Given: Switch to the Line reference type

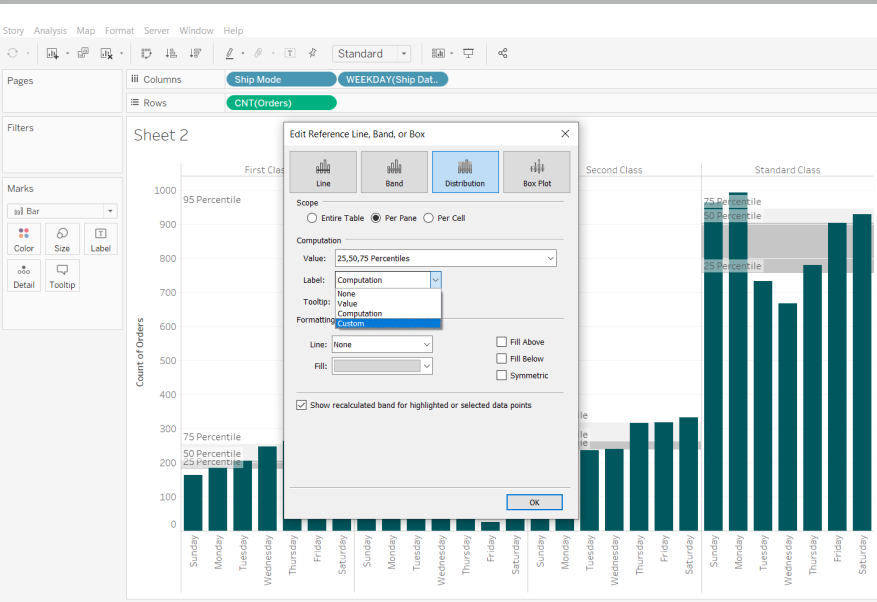Looking at the screenshot, I should click(323, 172).
